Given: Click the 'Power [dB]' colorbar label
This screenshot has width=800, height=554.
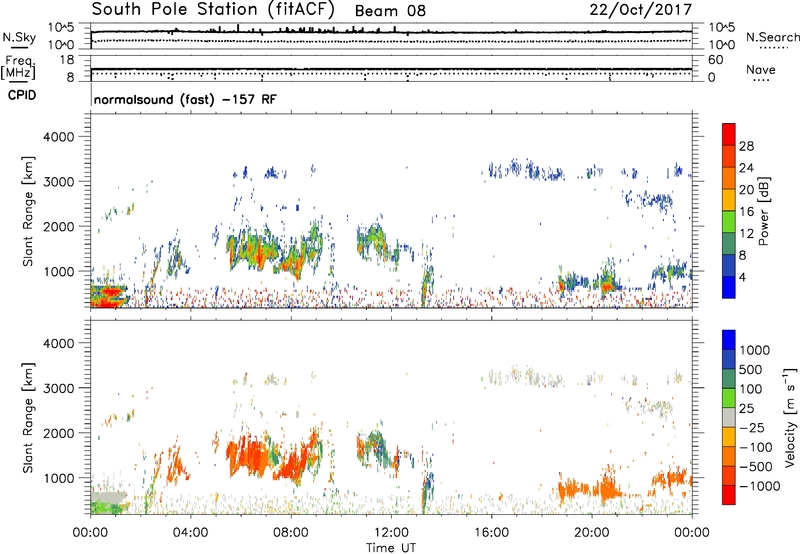Looking at the screenshot, I should tap(764, 211).
